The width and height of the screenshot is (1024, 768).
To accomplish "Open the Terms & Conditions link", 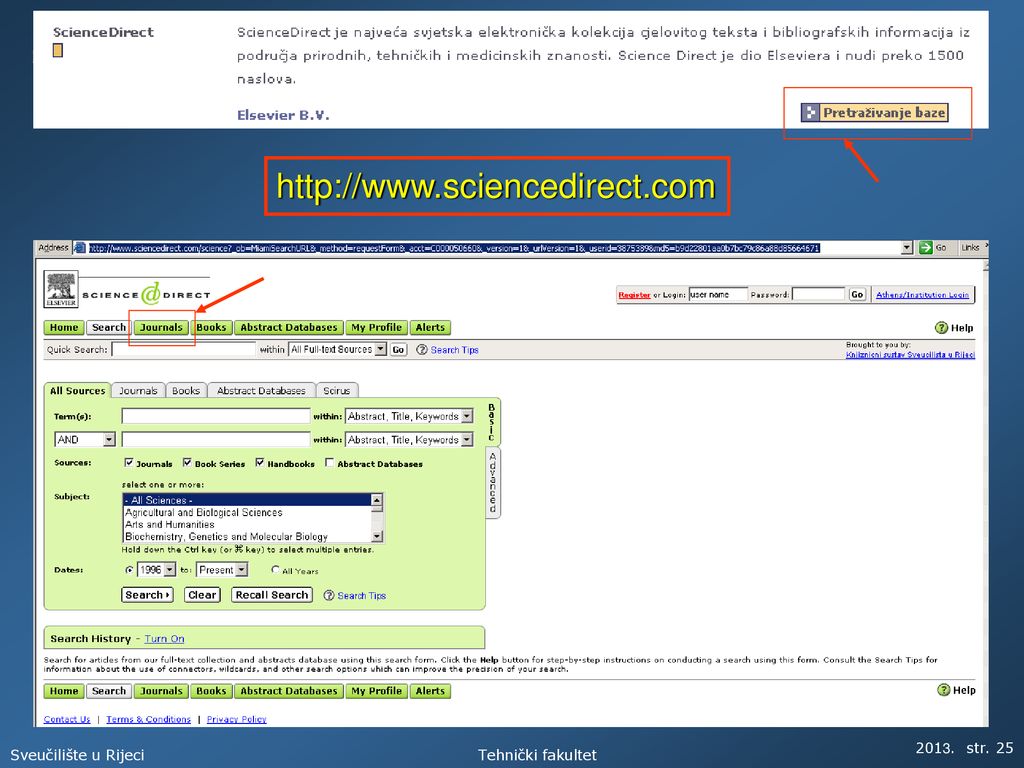I will (148, 719).
